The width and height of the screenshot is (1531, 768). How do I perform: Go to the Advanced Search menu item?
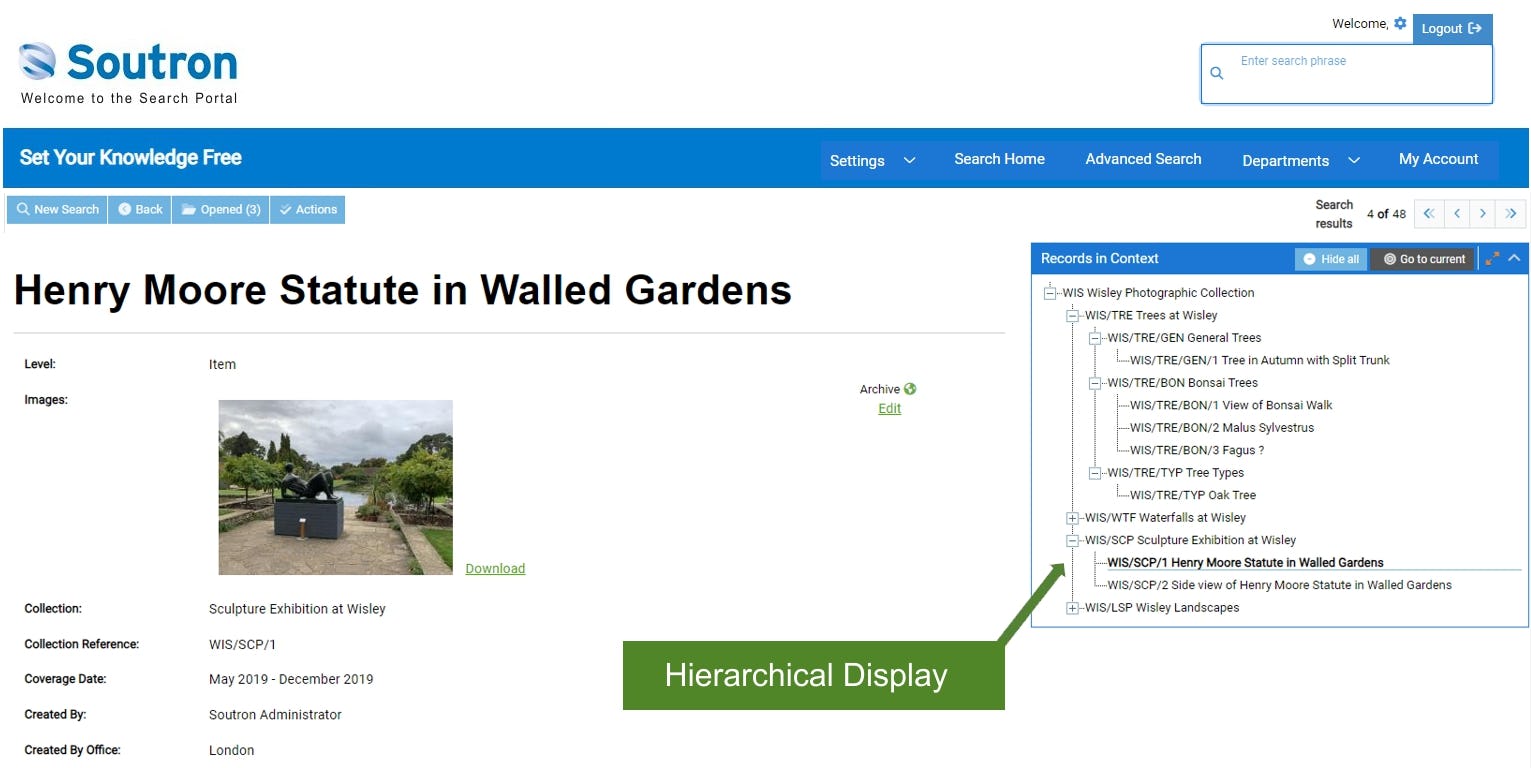(x=1142, y=158)
